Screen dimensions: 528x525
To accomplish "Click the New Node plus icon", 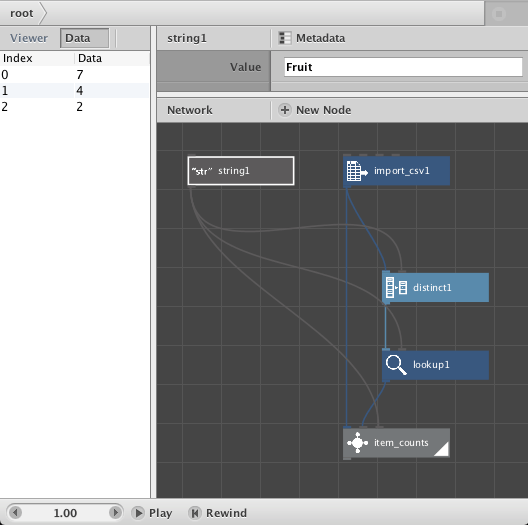I will point(285,110).
